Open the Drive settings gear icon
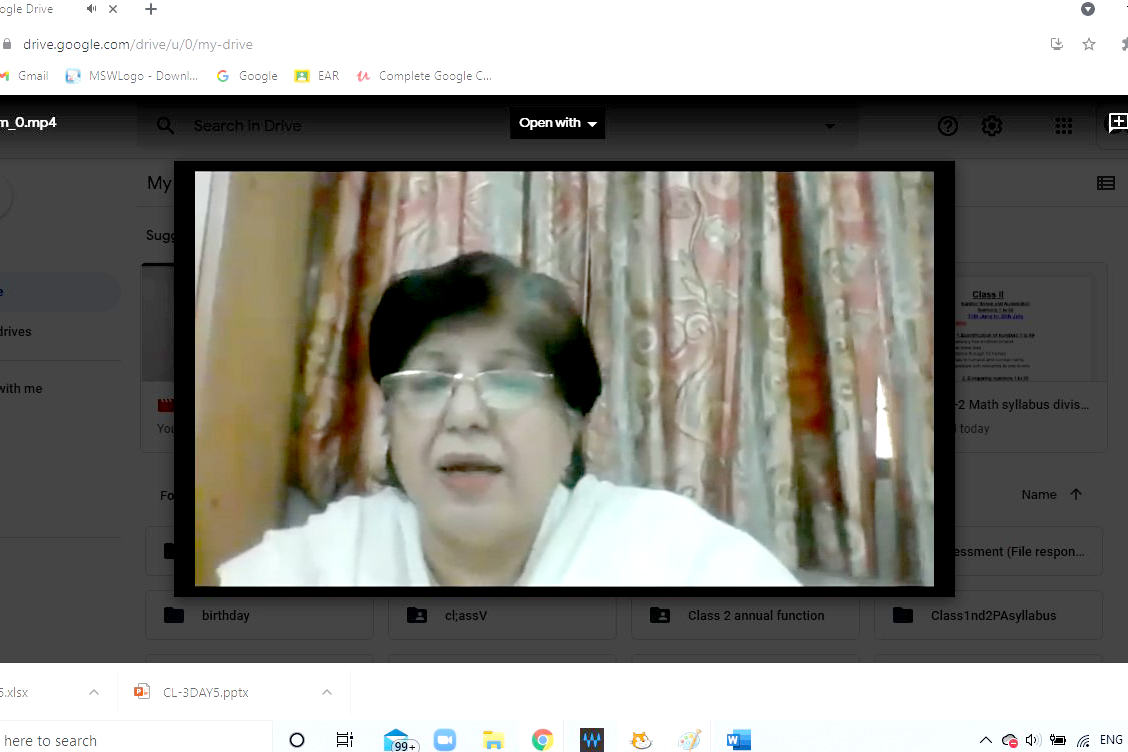This screenshot has width=1128, height=752. 991,126
